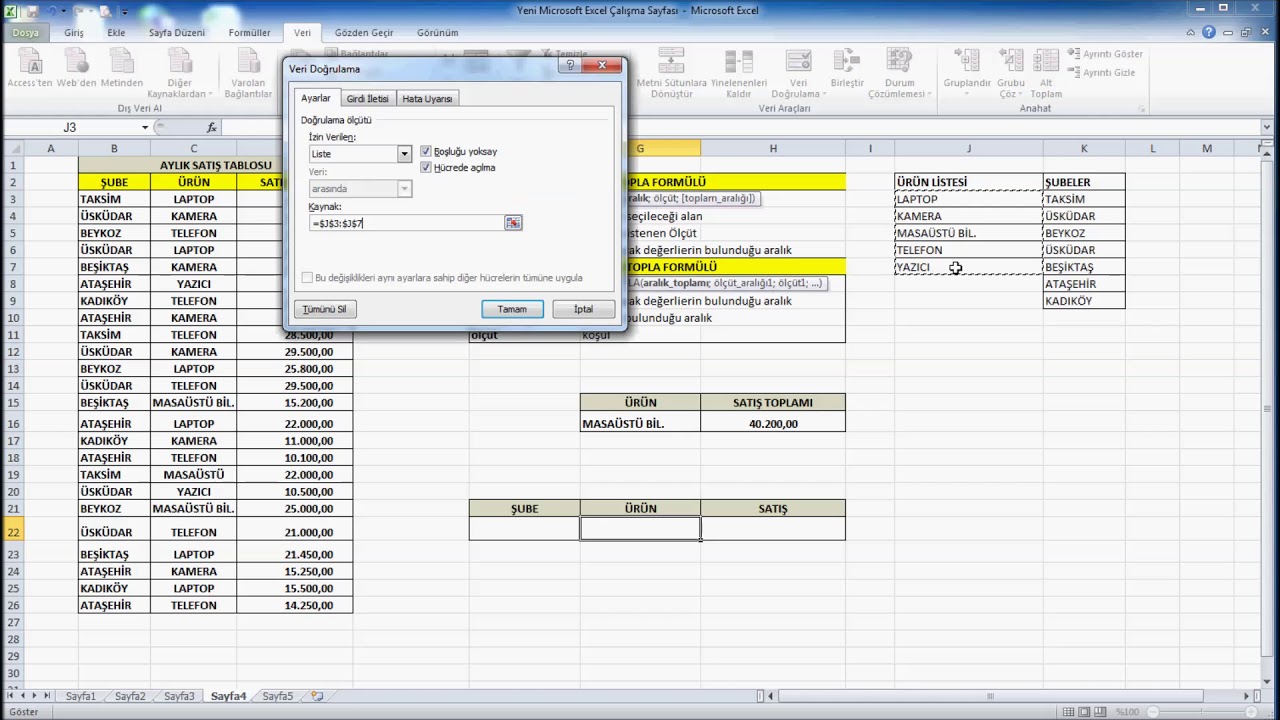
Task: Switch to Giriş ribbon tab
Action: click(x=74, y=33)
